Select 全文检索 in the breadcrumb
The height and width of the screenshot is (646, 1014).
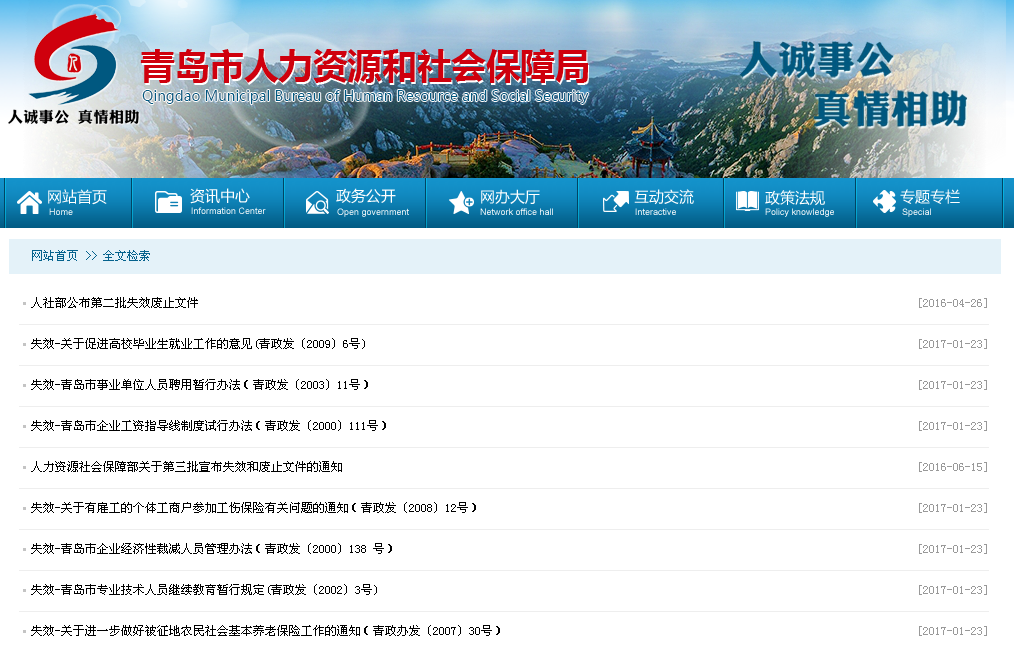pyautogui.click(x=126, y=256)
